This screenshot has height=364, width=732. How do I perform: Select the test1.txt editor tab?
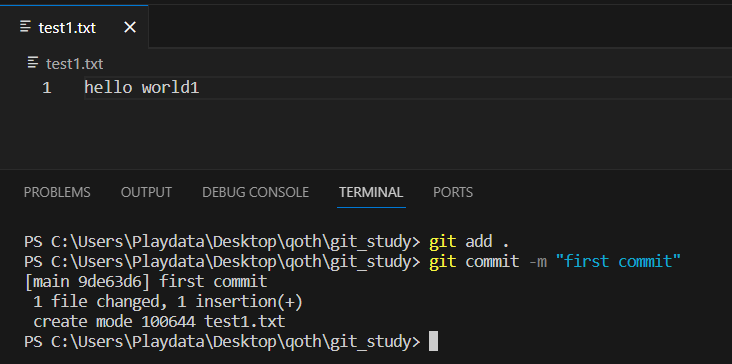[74, 27]
